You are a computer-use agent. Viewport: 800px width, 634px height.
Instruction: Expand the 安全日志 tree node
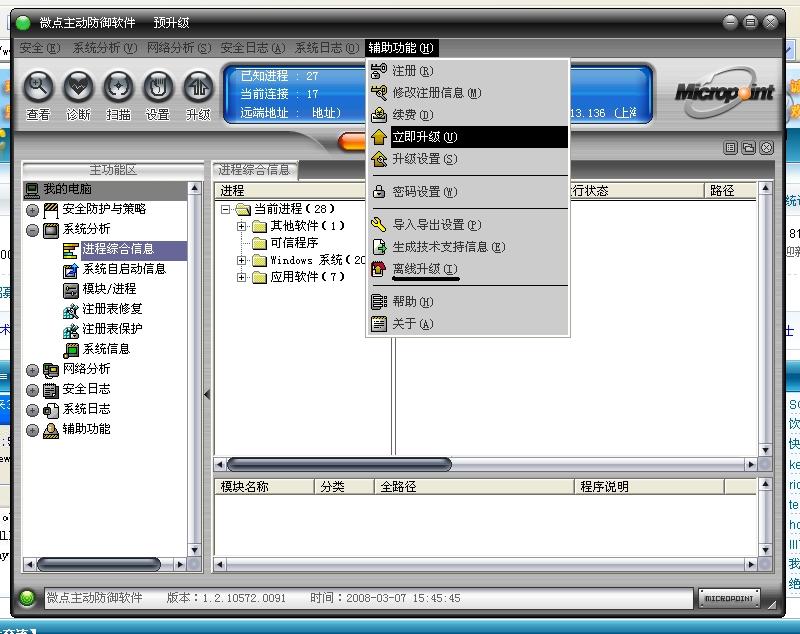[x=32, y=390]
